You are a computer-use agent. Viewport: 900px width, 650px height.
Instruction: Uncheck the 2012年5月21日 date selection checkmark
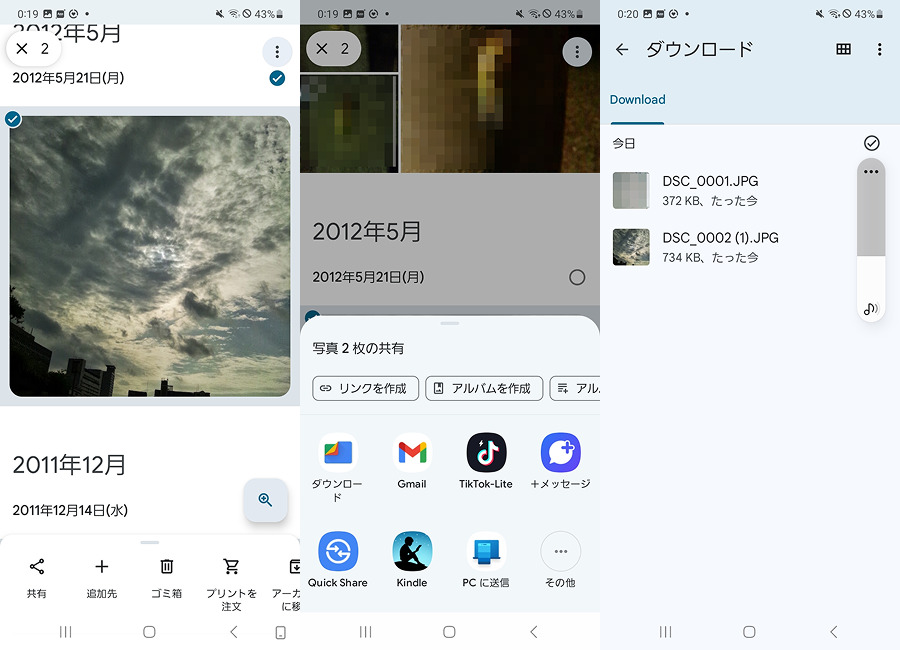277,78
